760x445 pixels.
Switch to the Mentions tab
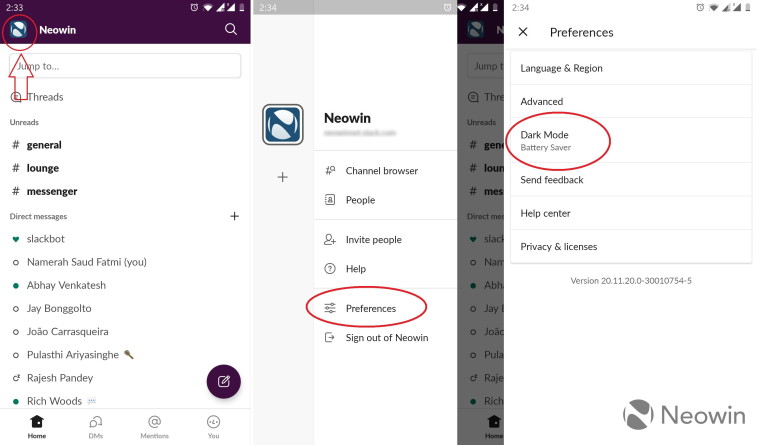(155, 427)
